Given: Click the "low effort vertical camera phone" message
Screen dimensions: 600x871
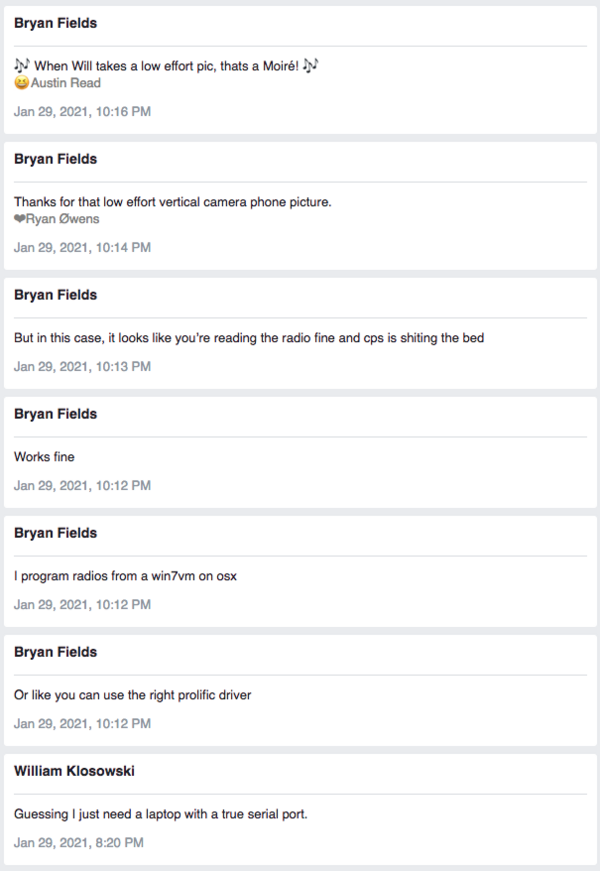Looking at the screenshot, I should [x=172, y=202].
